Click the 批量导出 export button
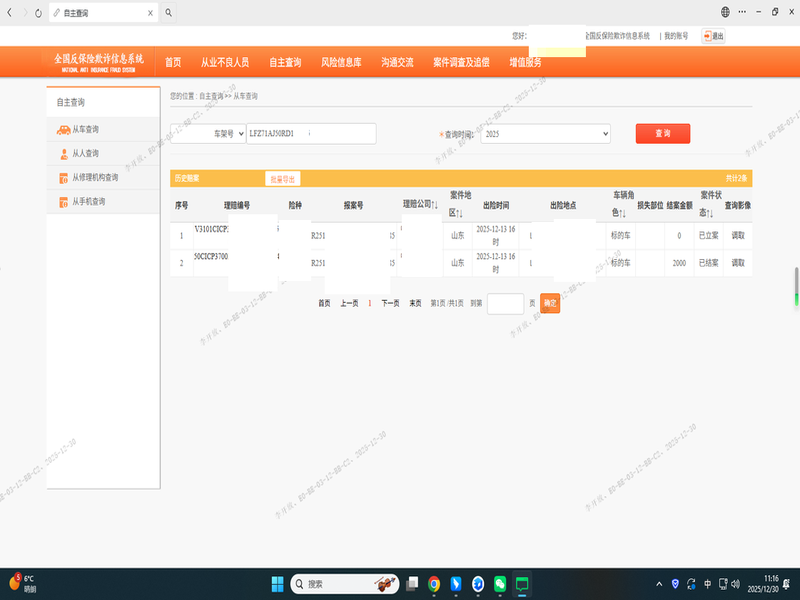 click(x=283, y=179)
